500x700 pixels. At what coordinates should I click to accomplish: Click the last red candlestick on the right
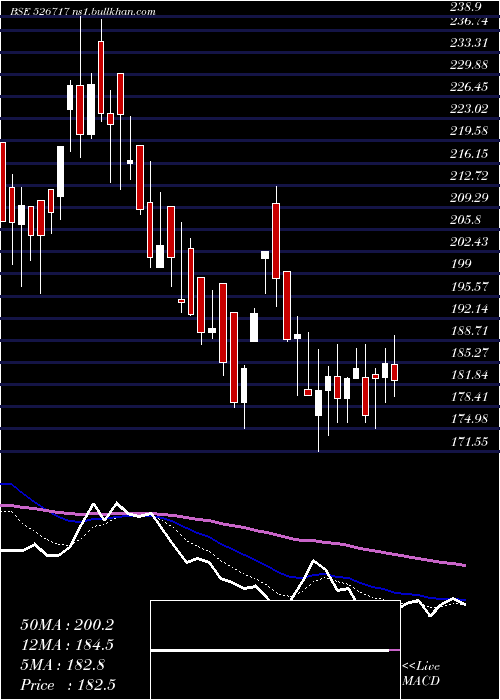pos(395,372)
